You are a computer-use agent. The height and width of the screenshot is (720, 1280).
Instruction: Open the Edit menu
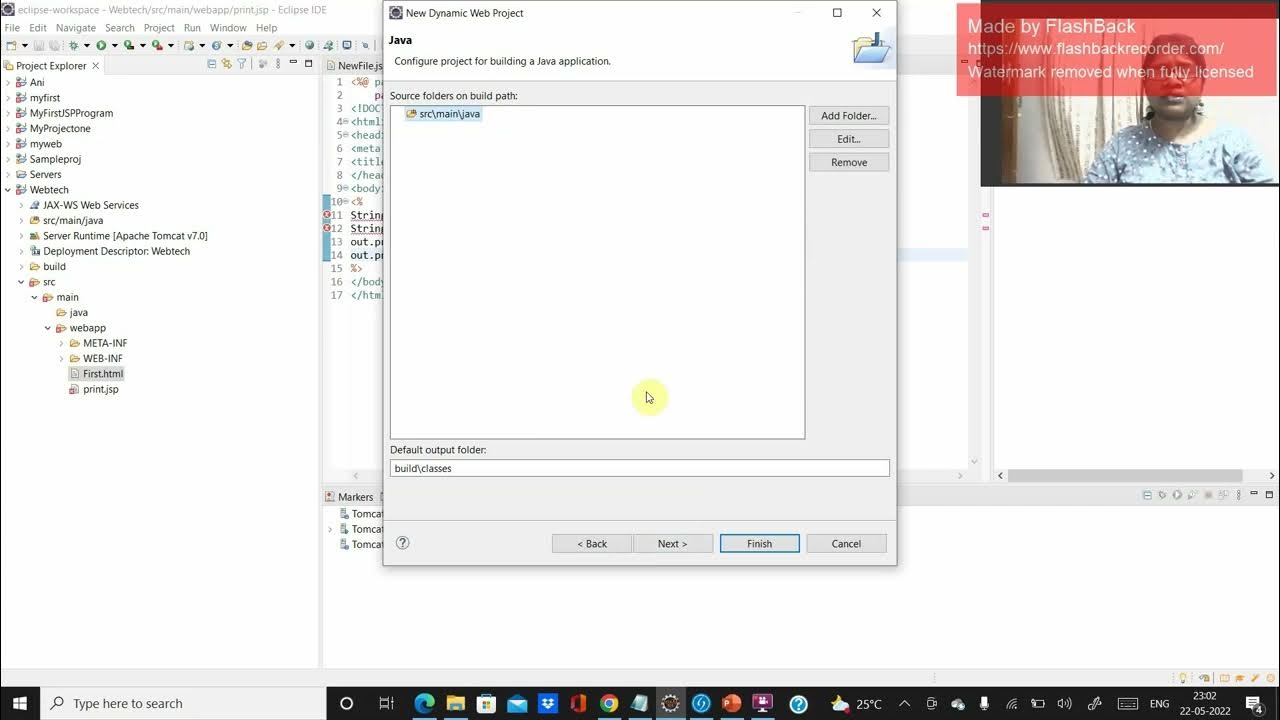pyautogui.click(x=38, y=28)
